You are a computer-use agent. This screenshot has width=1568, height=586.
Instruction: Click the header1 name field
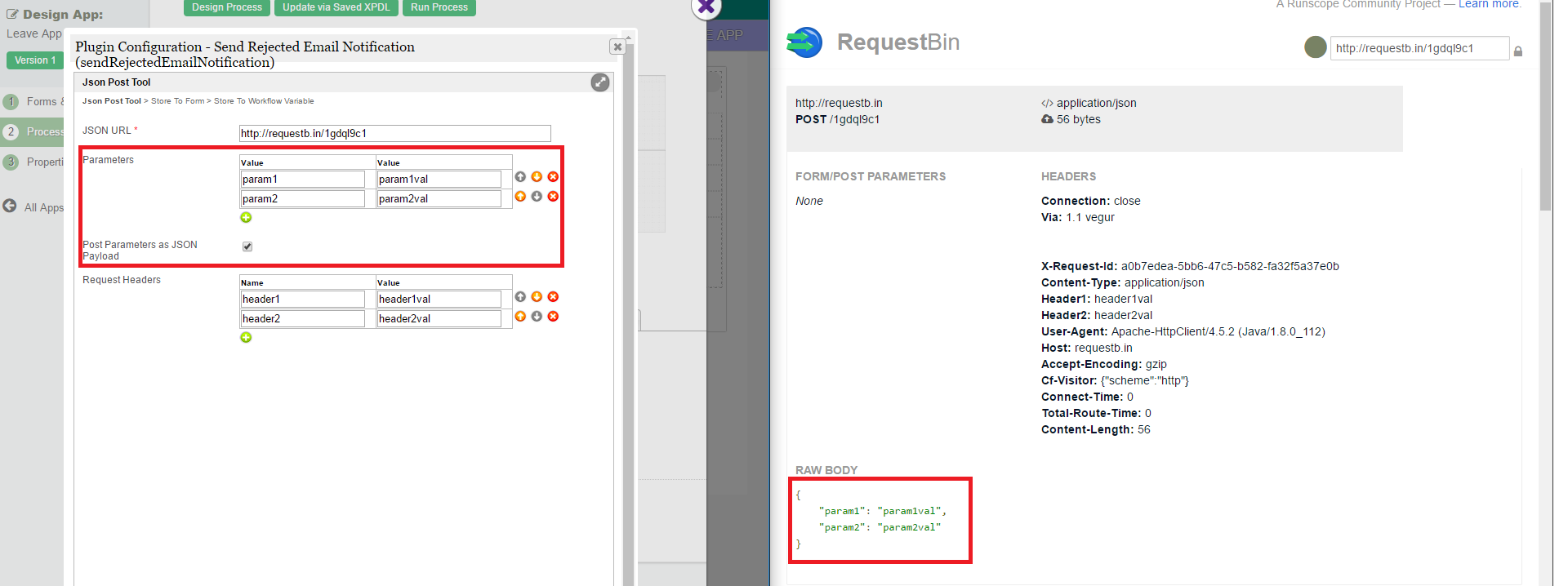tap(303, 299)
